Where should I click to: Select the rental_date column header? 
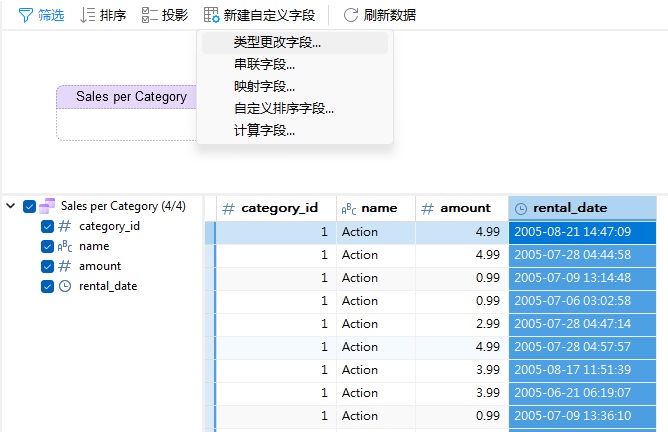(x=582, y=208)
